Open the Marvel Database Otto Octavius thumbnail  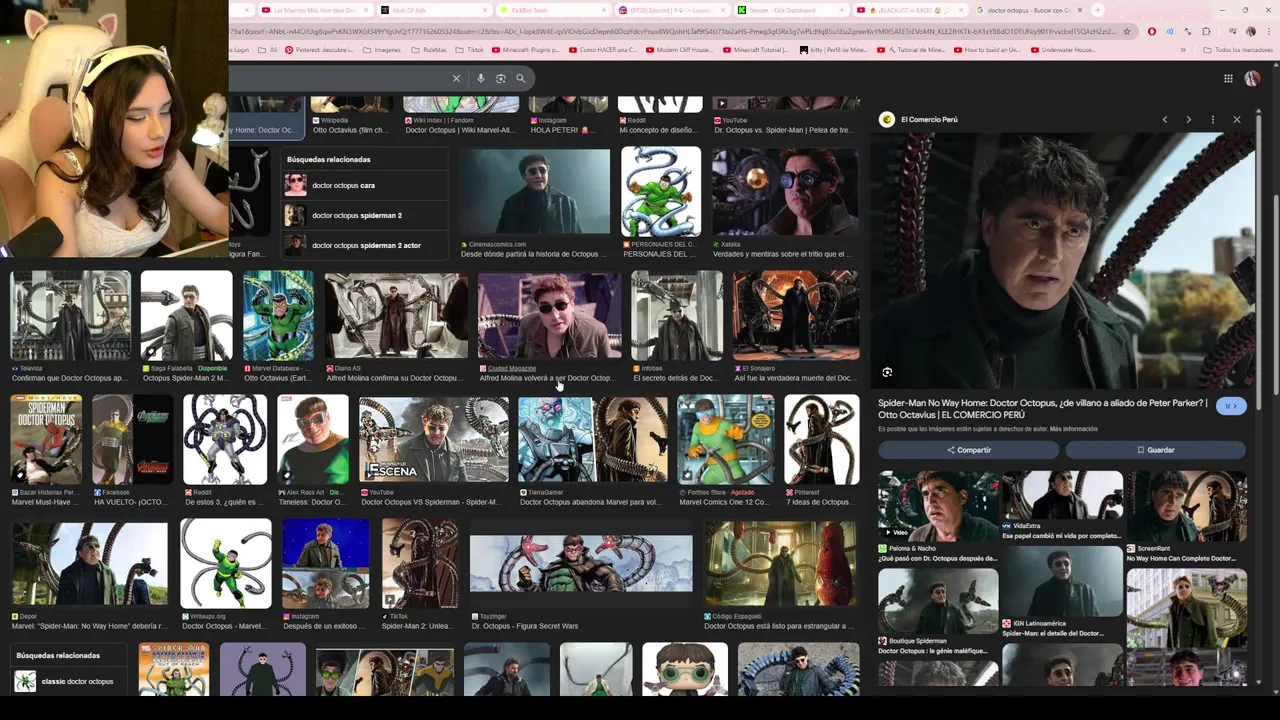pos(278,314)
